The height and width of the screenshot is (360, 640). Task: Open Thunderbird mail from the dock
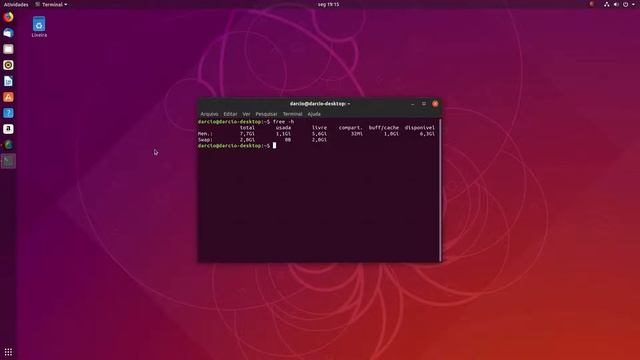8,33
